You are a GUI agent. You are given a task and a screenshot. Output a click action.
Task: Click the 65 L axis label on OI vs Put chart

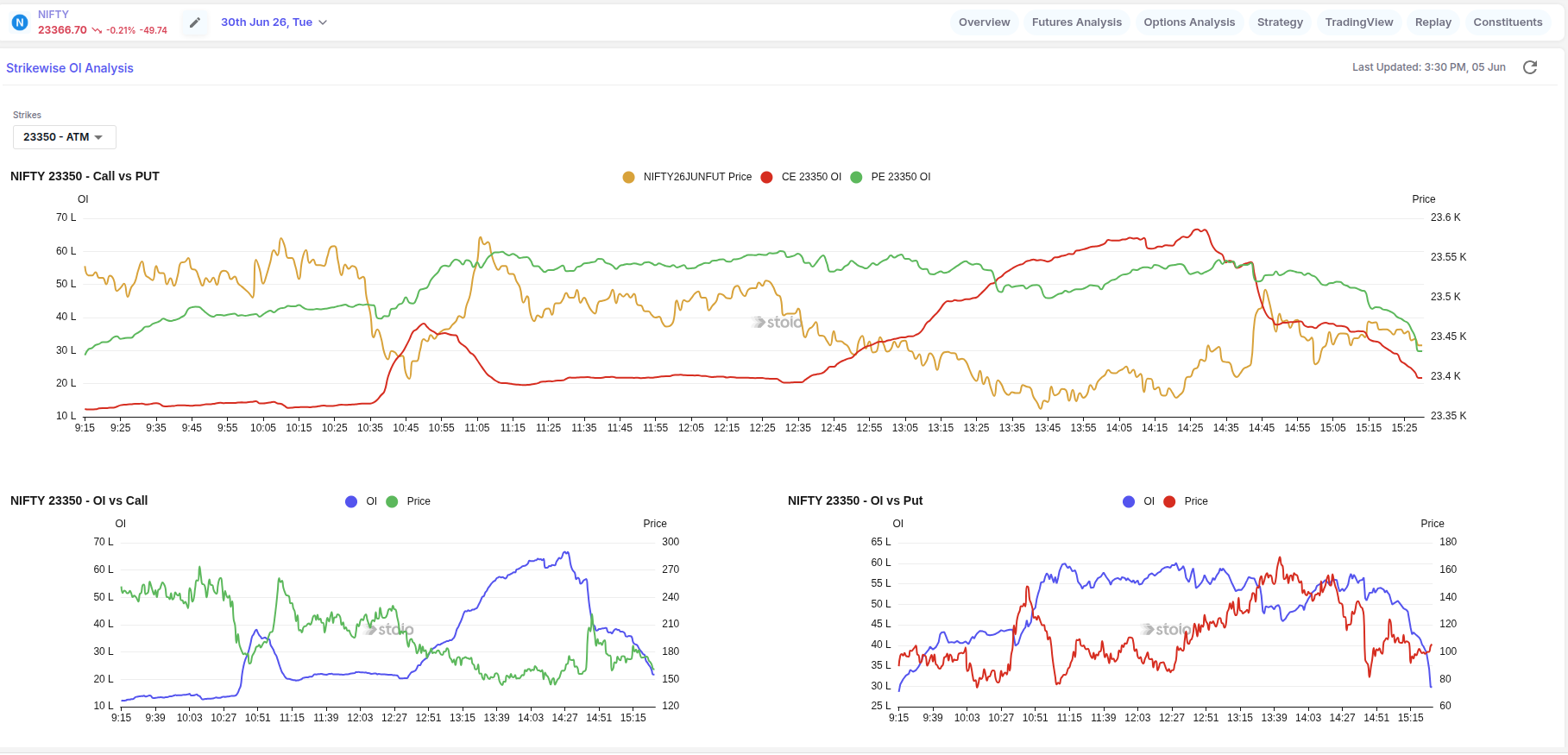pyautogui.click(x=881, y=542)
